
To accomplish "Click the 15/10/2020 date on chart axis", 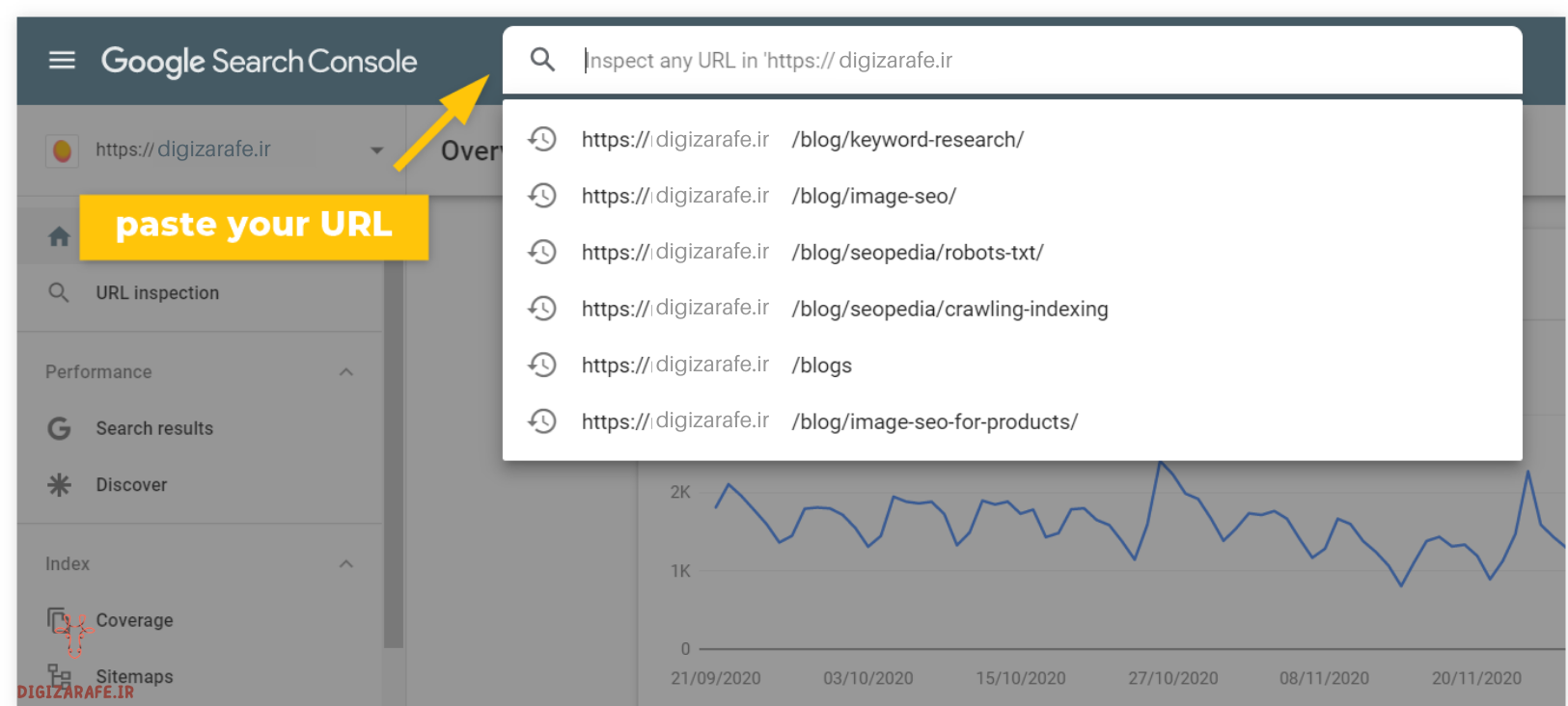I will [x=1021, y=679].
